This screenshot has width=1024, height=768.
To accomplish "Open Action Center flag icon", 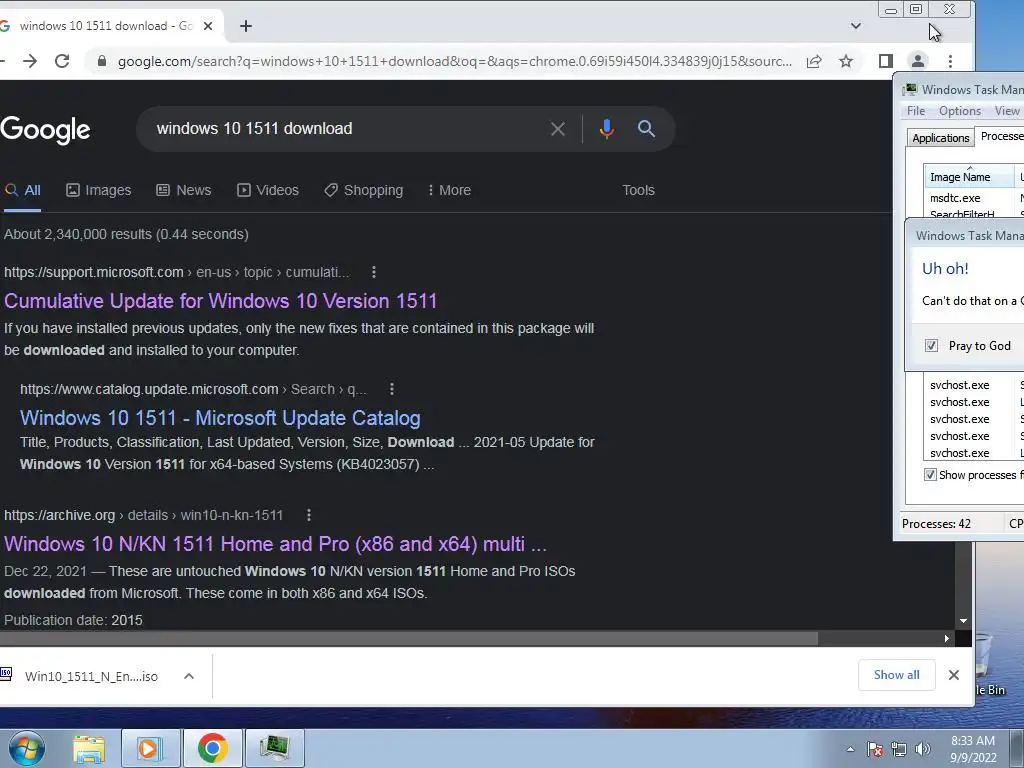I will pos(874,749).
